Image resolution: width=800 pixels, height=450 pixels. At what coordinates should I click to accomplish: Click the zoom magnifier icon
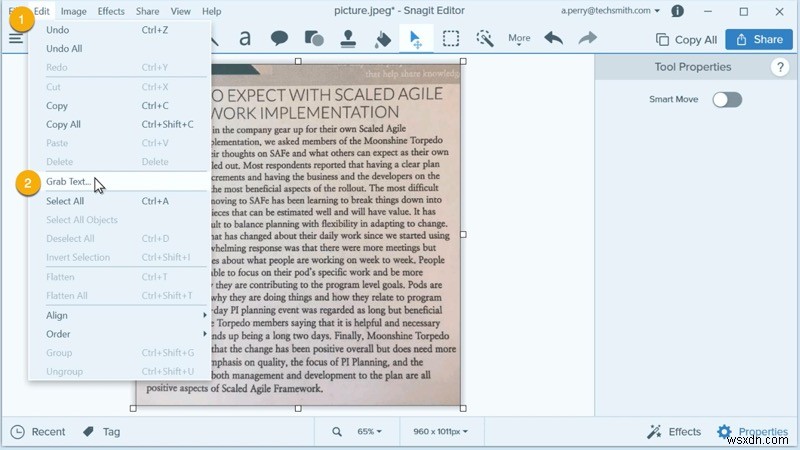coord(337,432)
